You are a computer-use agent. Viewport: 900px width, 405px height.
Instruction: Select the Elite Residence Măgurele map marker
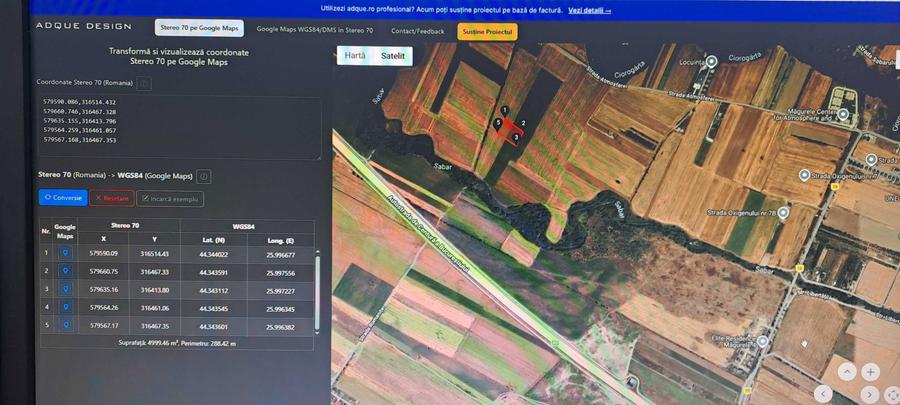pos(763,341)
